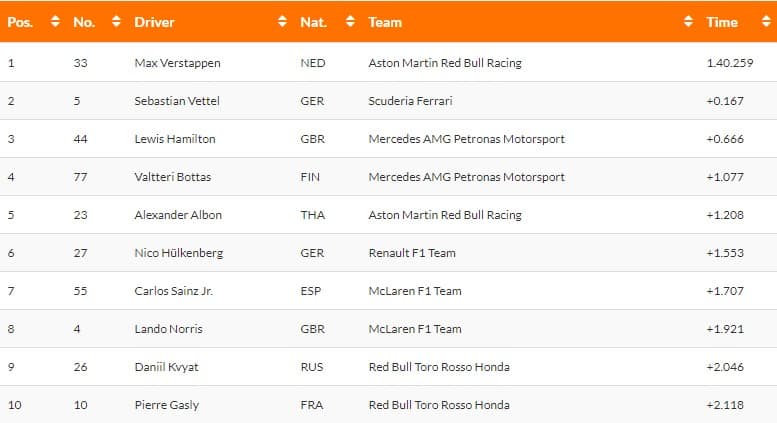Sort table by Pos. column arrows
The width and height of the screenshot is (777, 423).
tap(55, 21)
